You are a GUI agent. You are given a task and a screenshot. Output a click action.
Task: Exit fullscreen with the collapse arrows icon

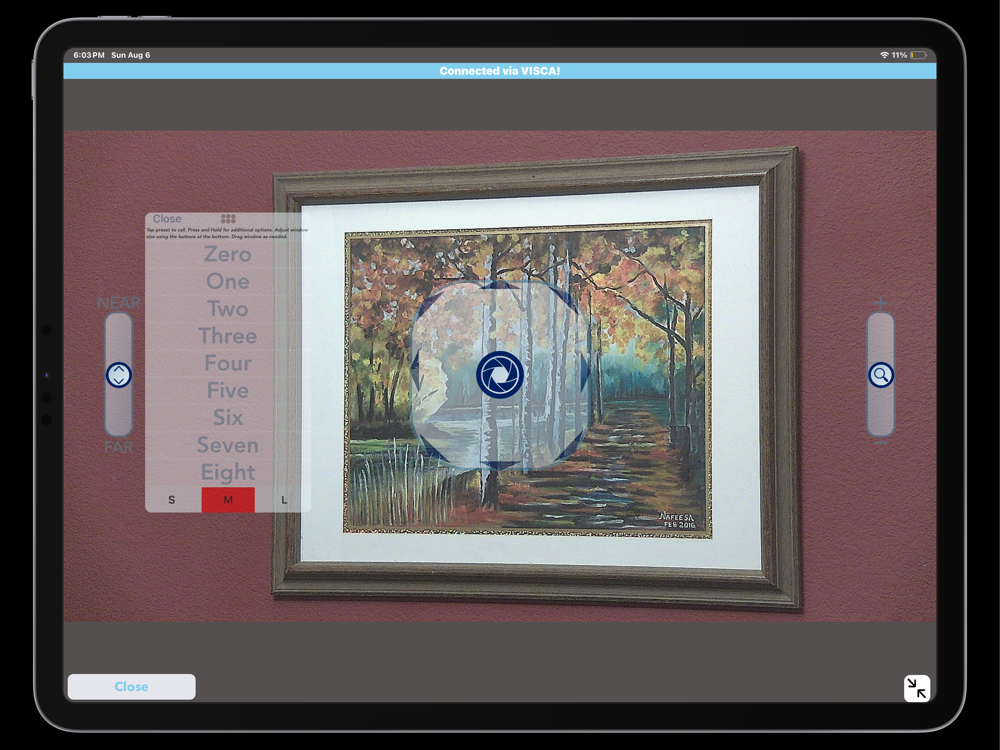917,688
